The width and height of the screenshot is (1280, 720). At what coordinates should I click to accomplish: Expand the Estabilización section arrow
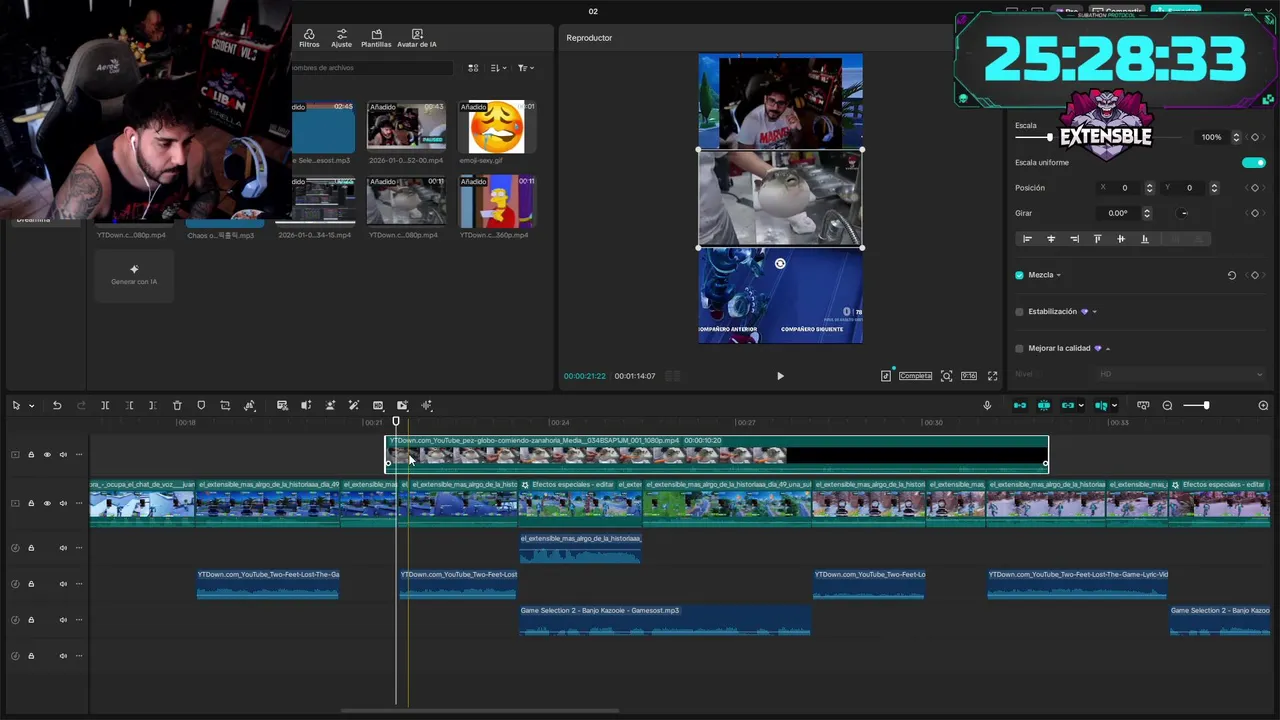point(1094,312)
